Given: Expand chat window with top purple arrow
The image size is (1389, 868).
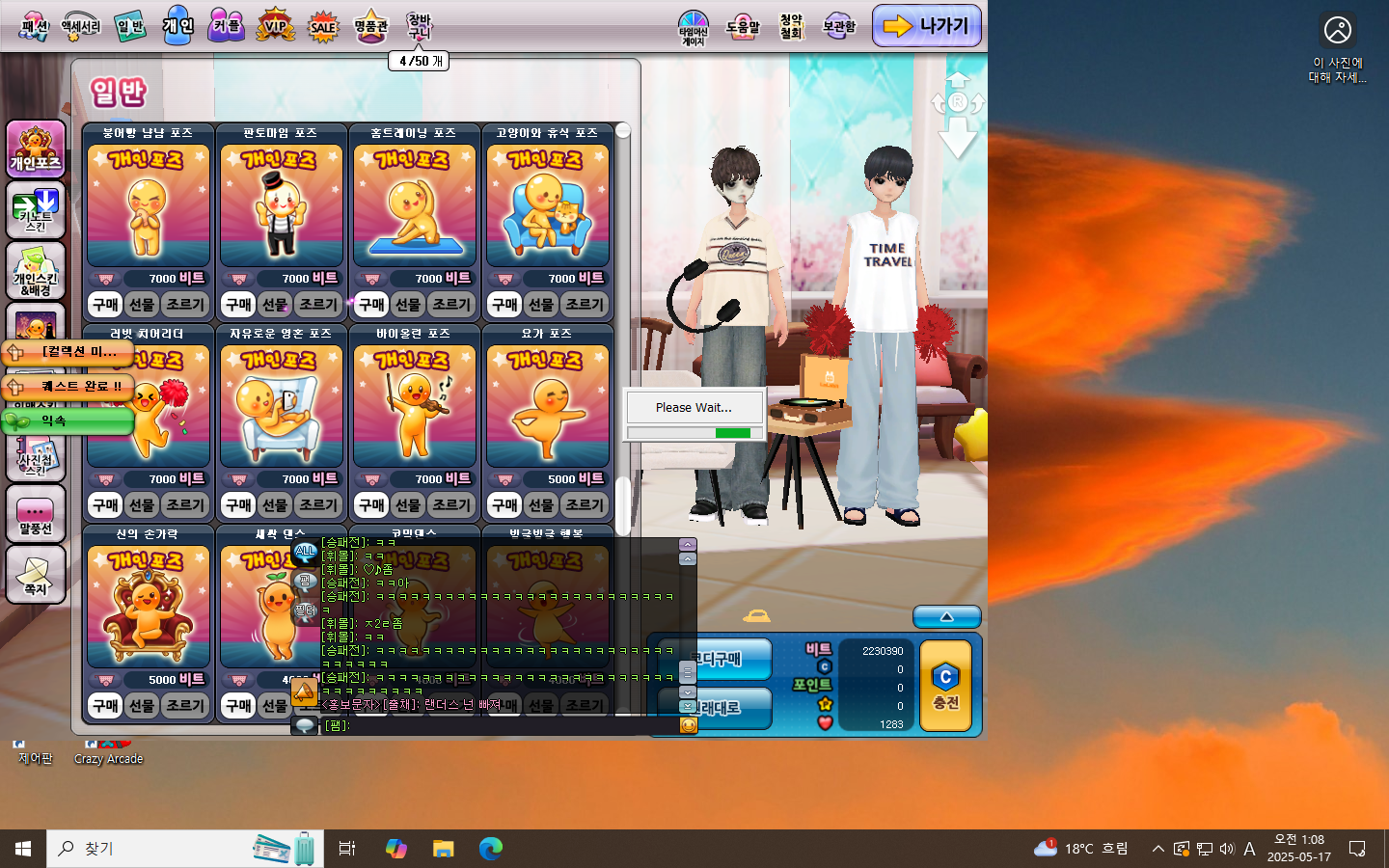Looking at the screenshot, I should pyautogui.click(x=688, y=545).
